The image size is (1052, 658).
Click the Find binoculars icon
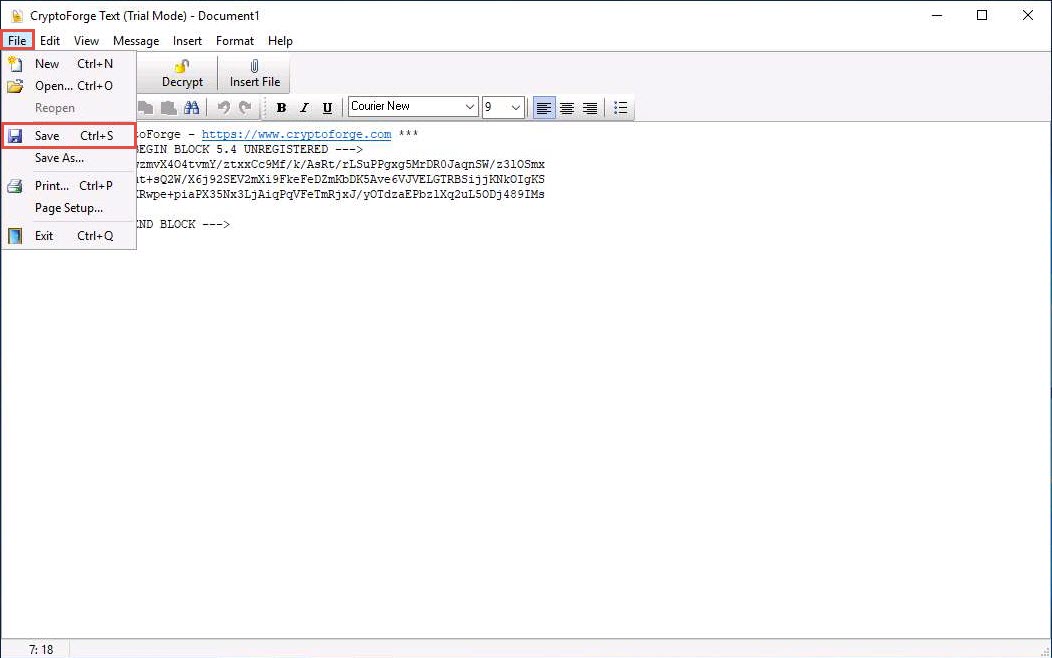[x=192, y=108]
